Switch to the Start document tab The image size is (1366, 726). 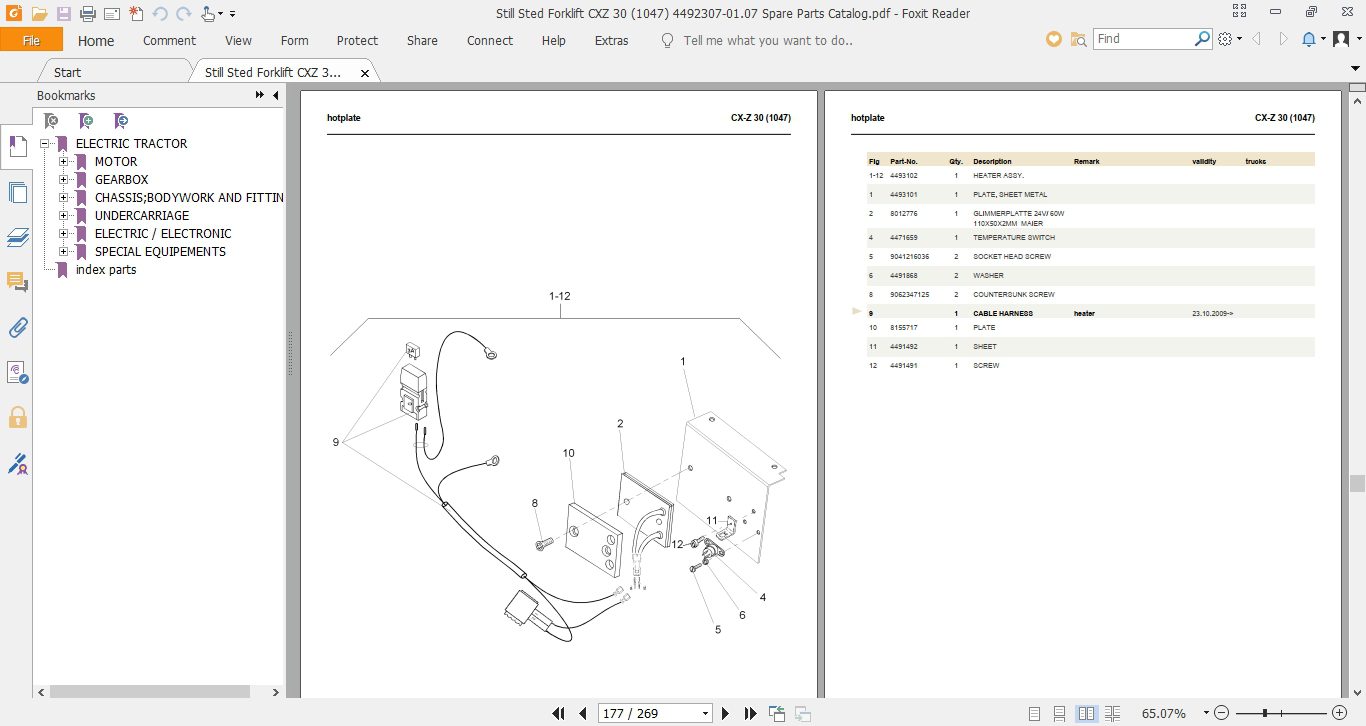pyautogui.click(x=67, y=72)
